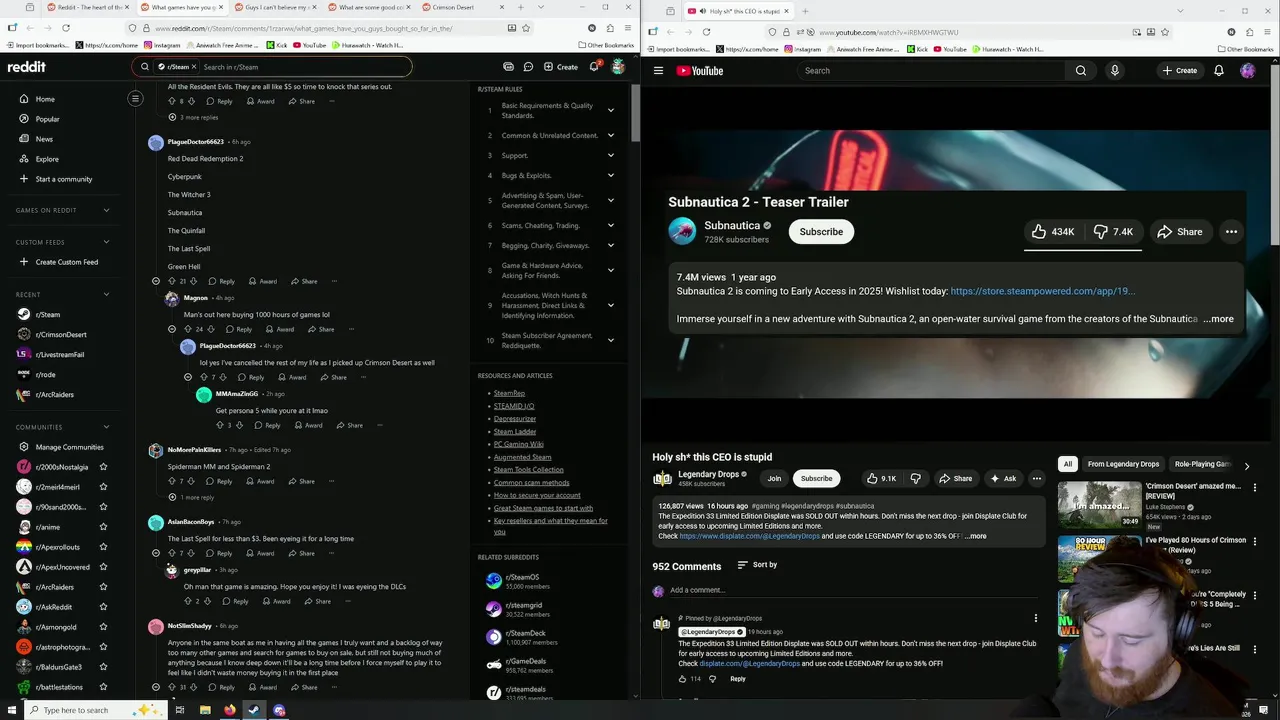Screen dimensions: 1280x720
Task: Open YouTube notifications bell
Action: point(1219,71)
